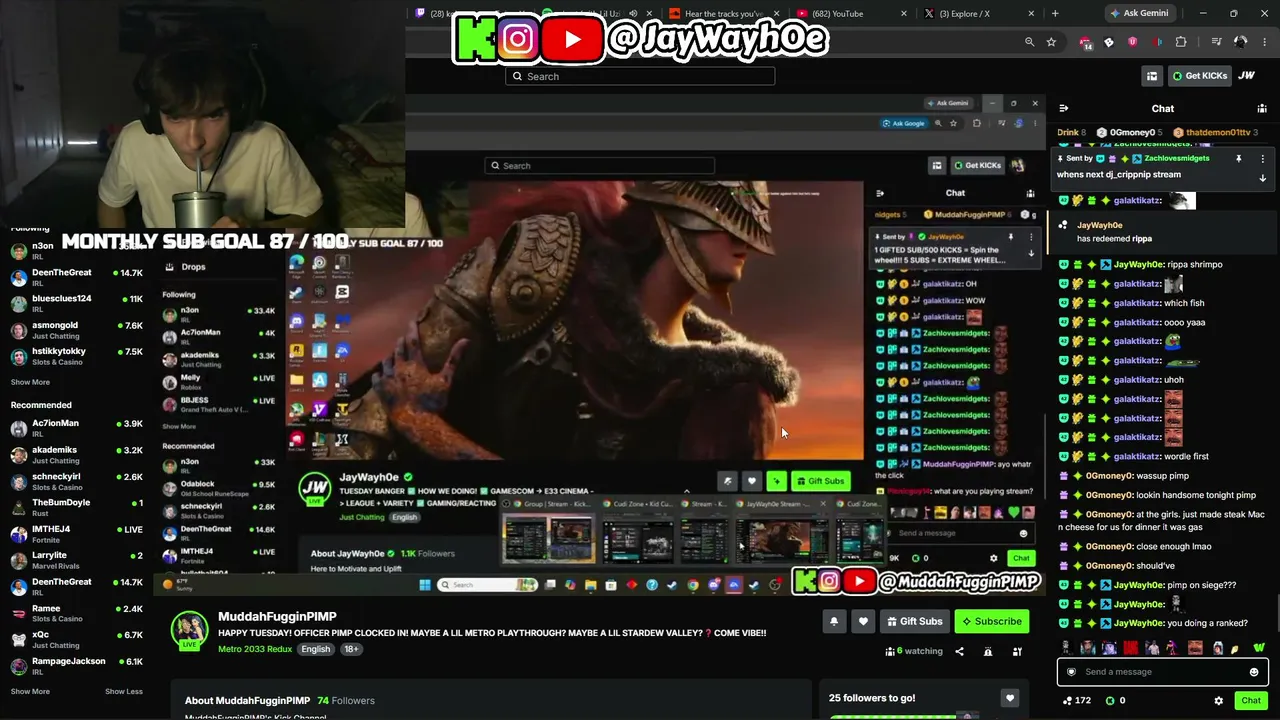Open Ac7ionMan channel in Recommended

76,428
